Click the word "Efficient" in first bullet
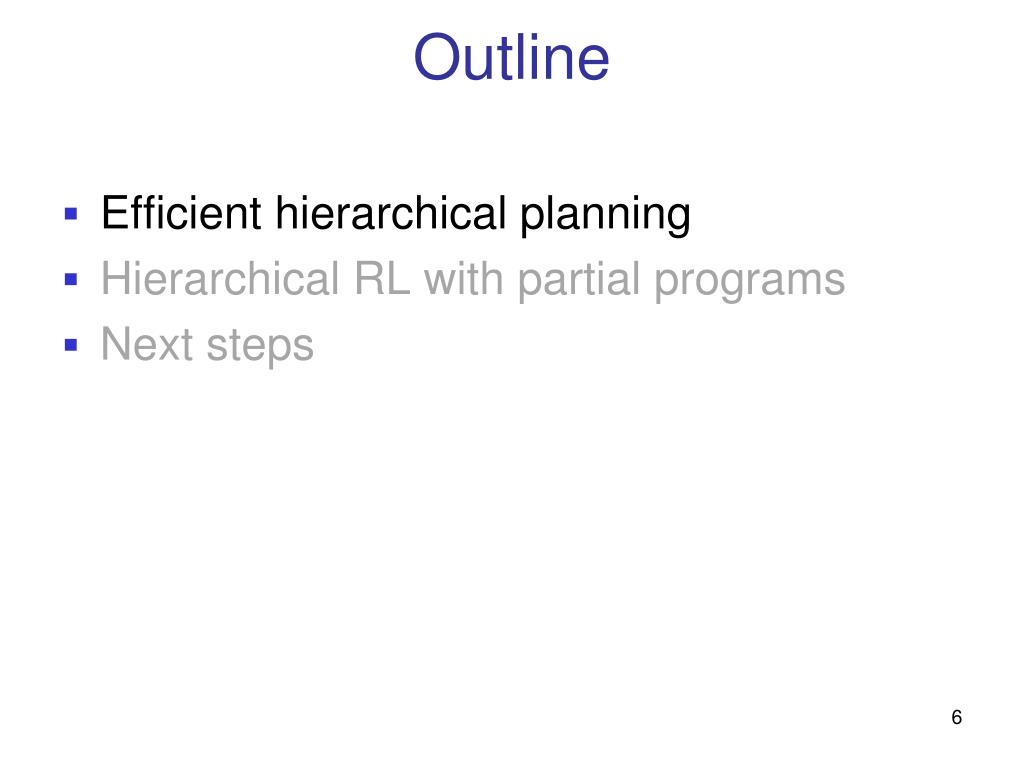This screenshot has width=1024, height=768. click(x=182, y=212)
